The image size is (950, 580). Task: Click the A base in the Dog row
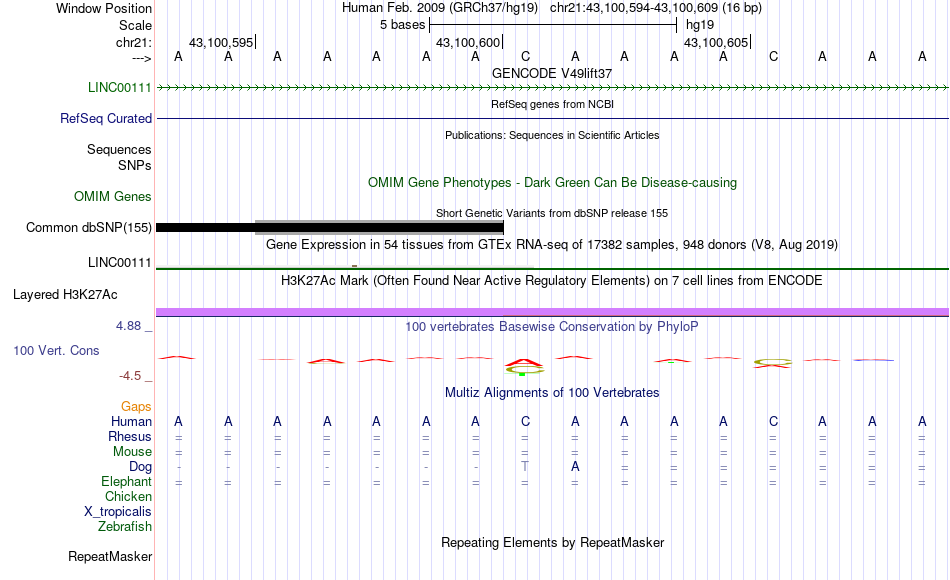(x=575, y=467)
